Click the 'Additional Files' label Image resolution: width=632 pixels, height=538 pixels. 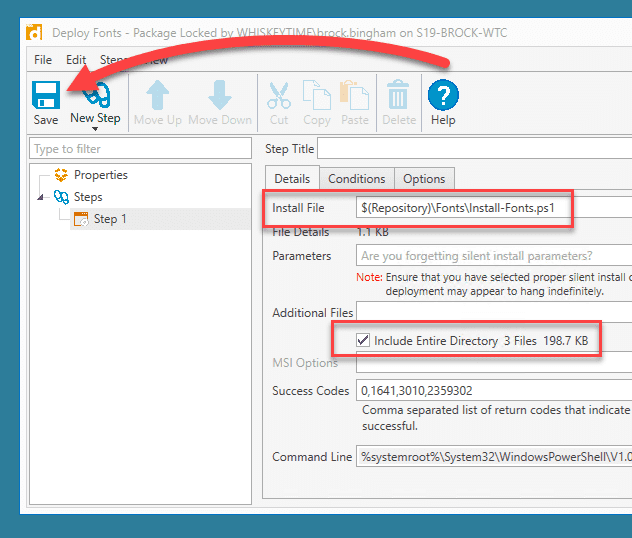click(x=312, y=313)
